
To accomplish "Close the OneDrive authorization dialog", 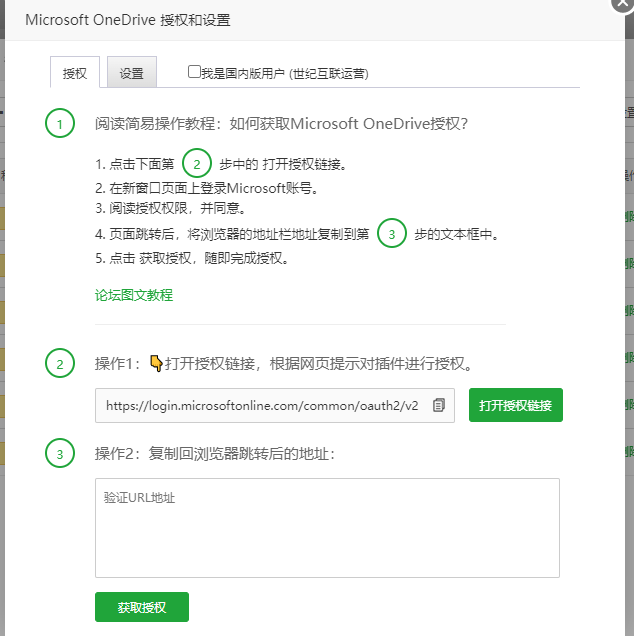I will click(623, 3).
